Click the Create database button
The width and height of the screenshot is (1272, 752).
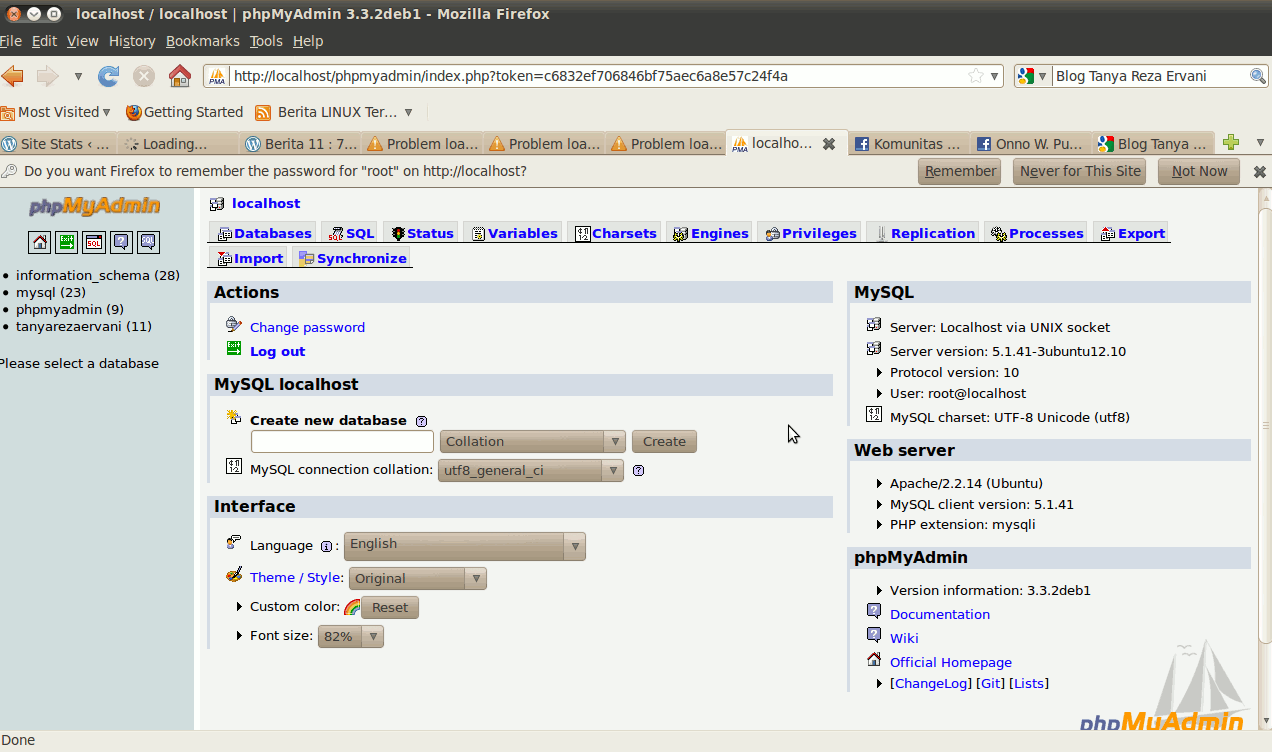pyautogui.click(x=664, y=441)
